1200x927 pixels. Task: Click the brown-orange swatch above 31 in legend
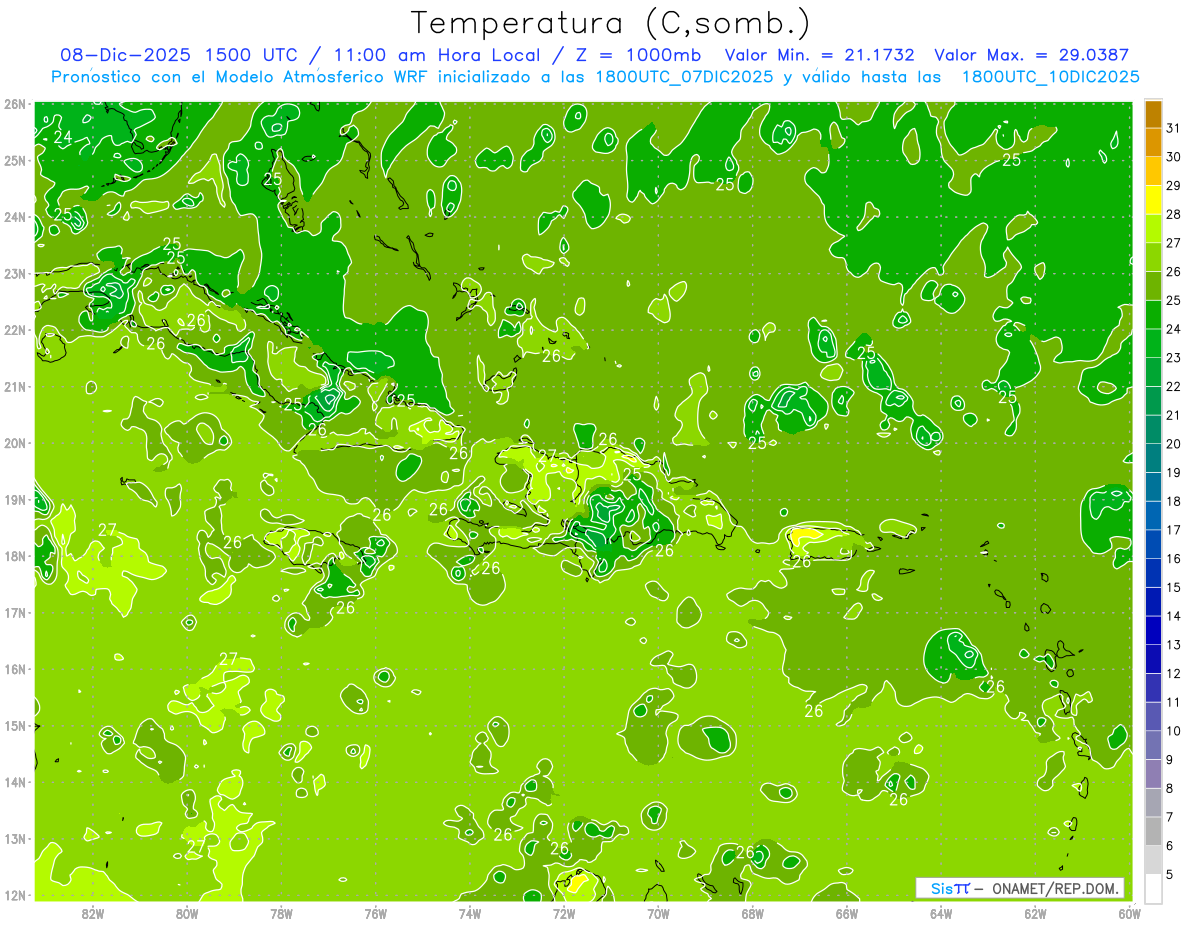1153,114
